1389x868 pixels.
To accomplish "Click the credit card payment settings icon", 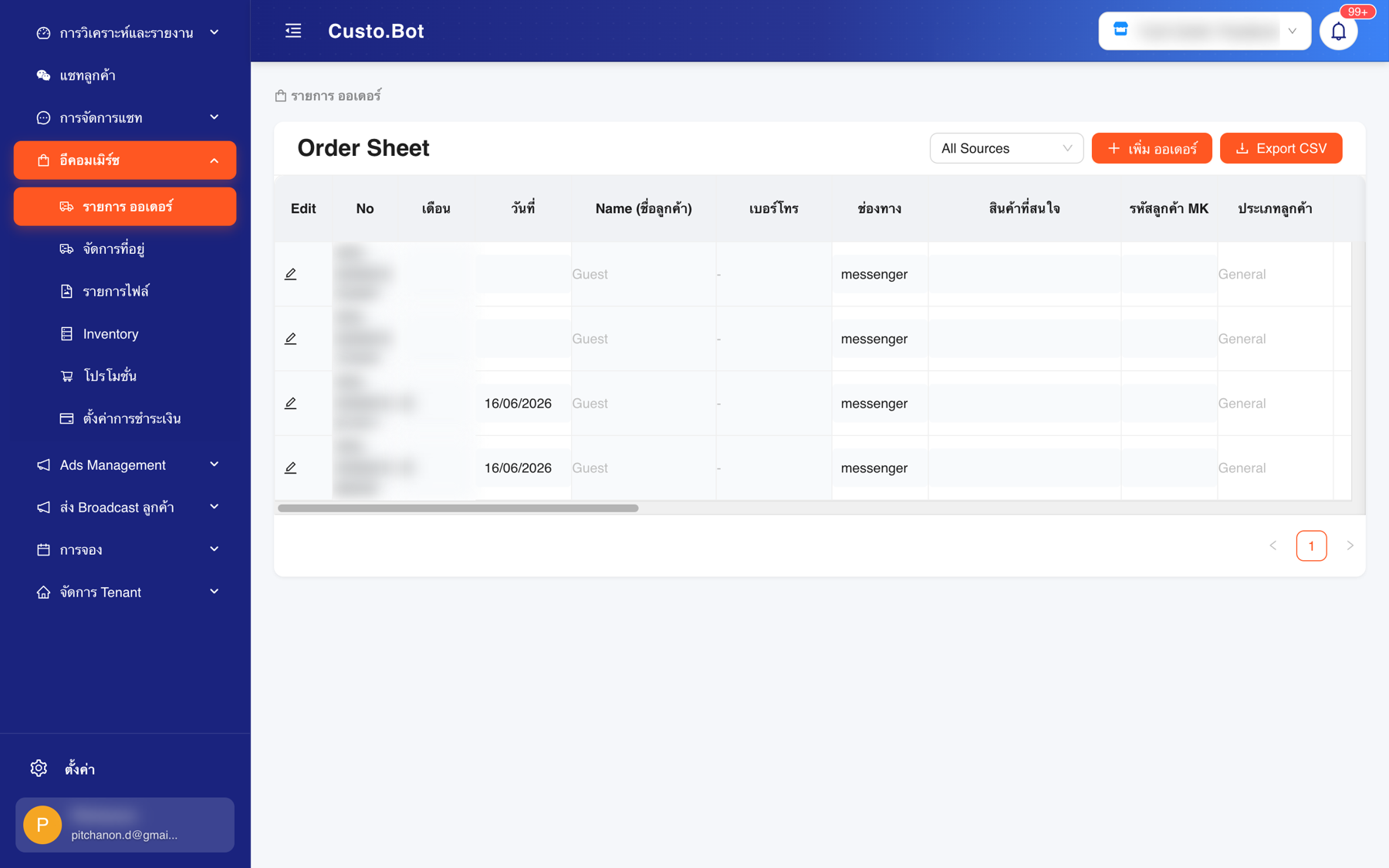I will click(x=66, y=419).
